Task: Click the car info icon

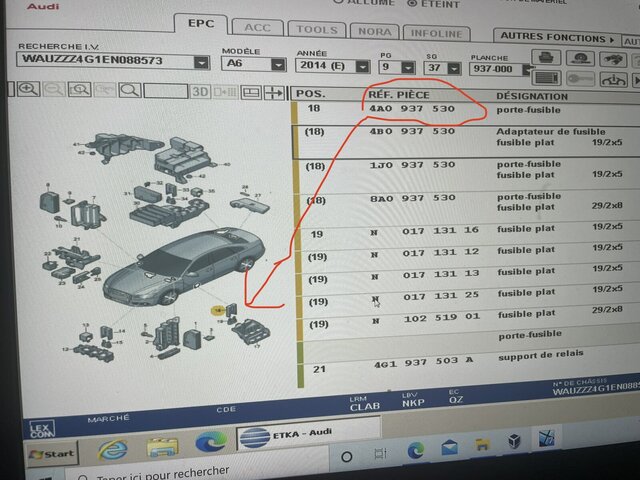Action: click(x=613, y=80)
